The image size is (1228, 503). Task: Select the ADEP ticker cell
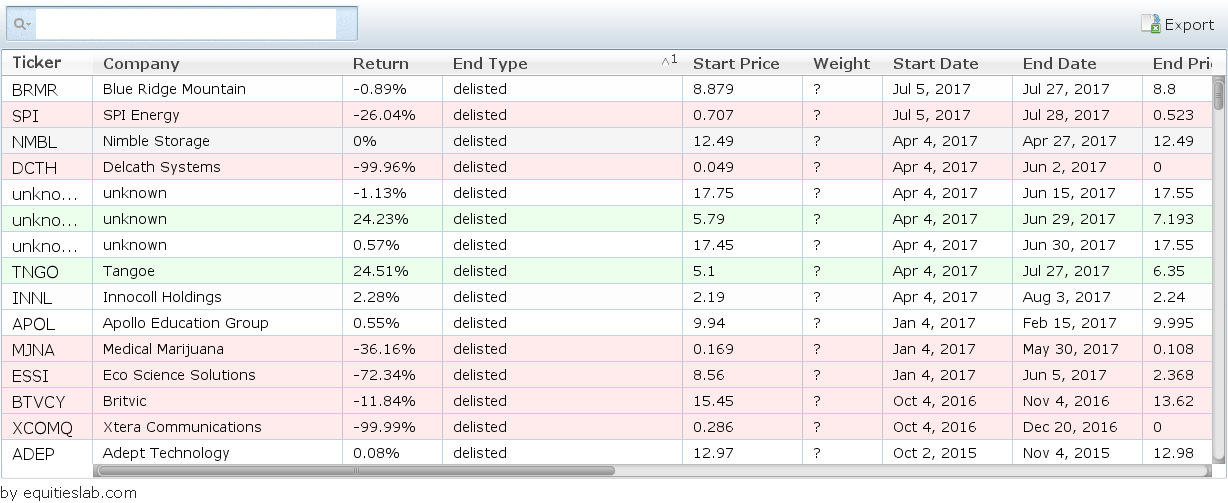tap(47, 453)
